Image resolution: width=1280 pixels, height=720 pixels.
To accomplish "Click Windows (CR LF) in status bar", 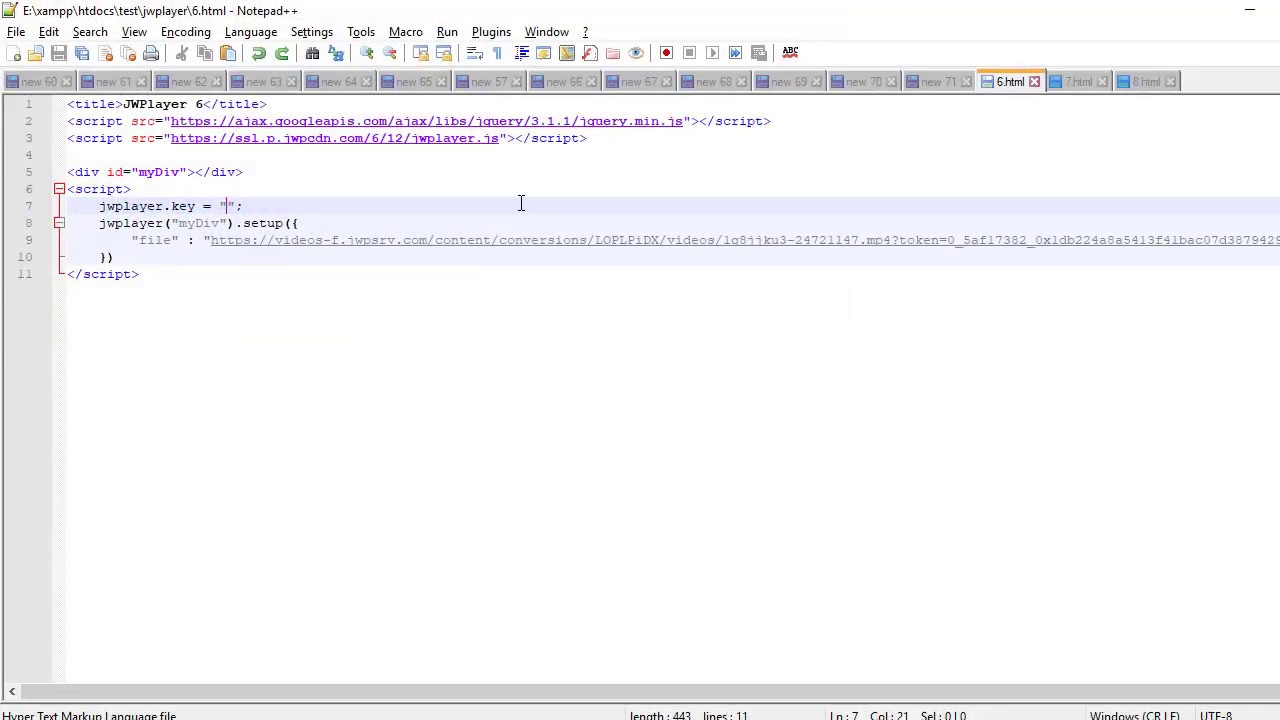I will (x=1134, y=715).
